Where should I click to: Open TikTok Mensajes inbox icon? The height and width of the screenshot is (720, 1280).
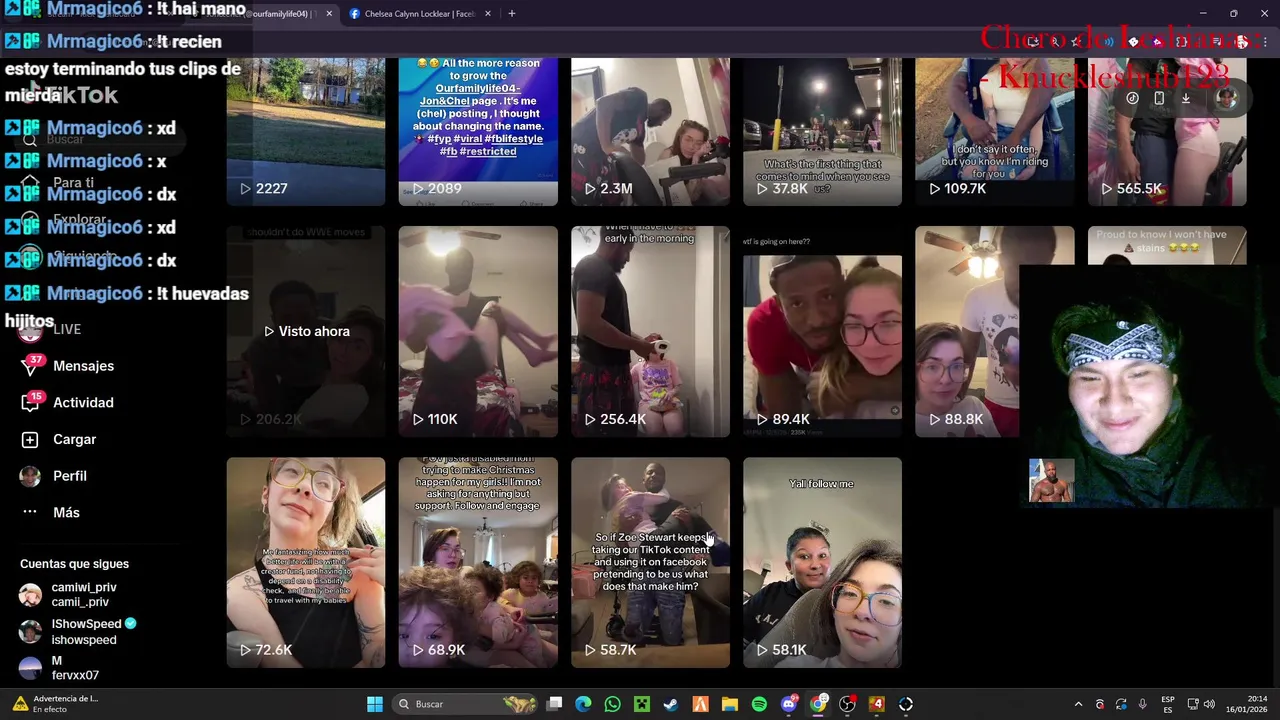[31, 366]
